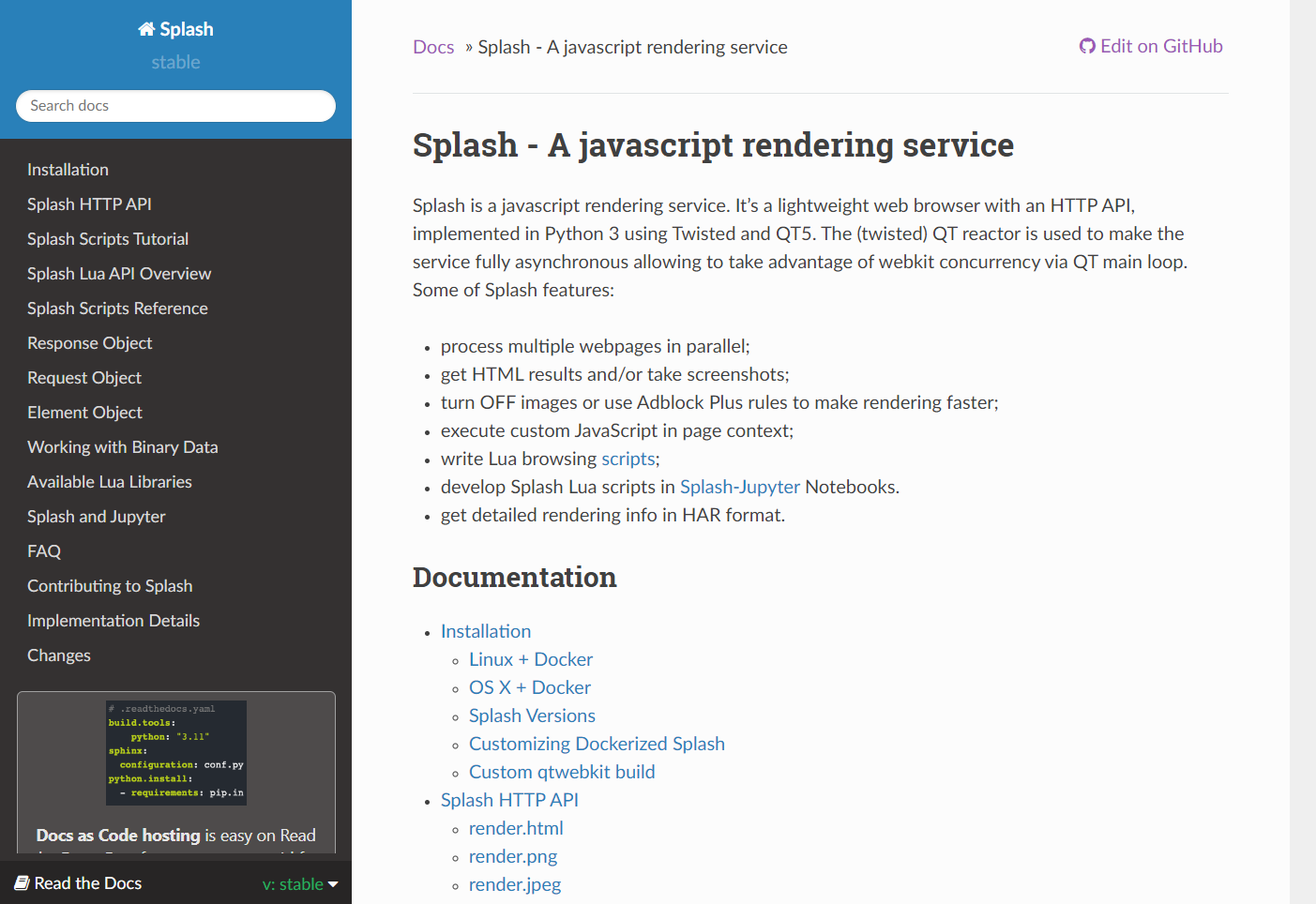Open the Changes sidebar entry
Screen dimensions: 1316x904
click(x=58, y=655)
